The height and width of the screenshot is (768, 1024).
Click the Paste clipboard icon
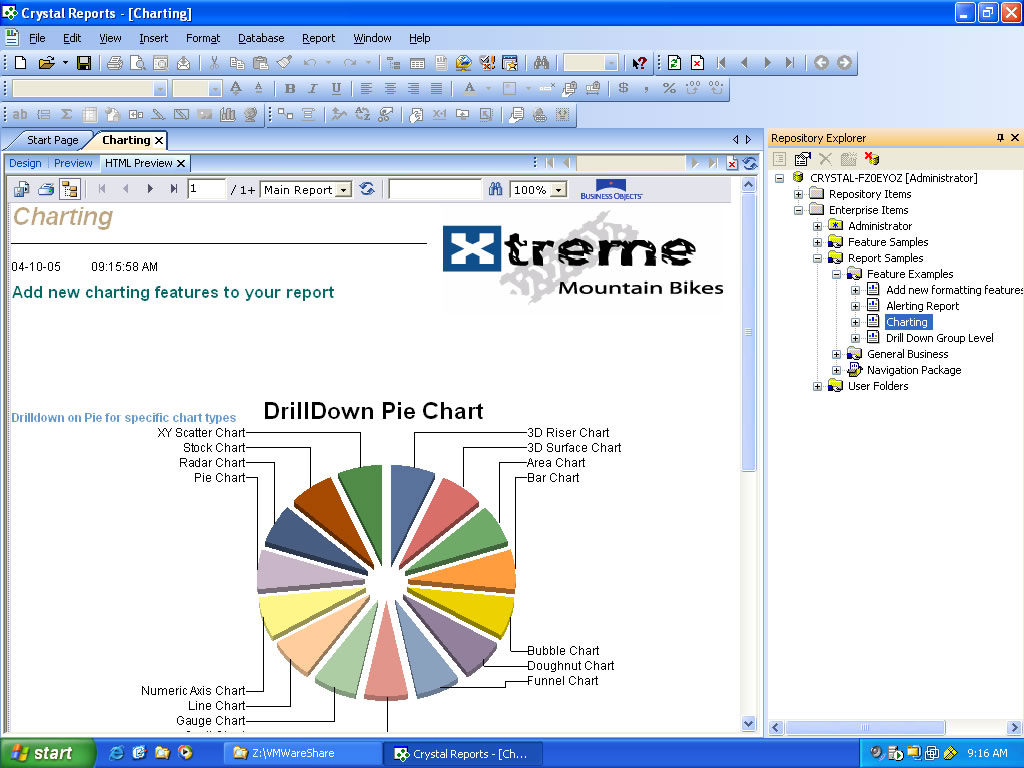point(261,63)
